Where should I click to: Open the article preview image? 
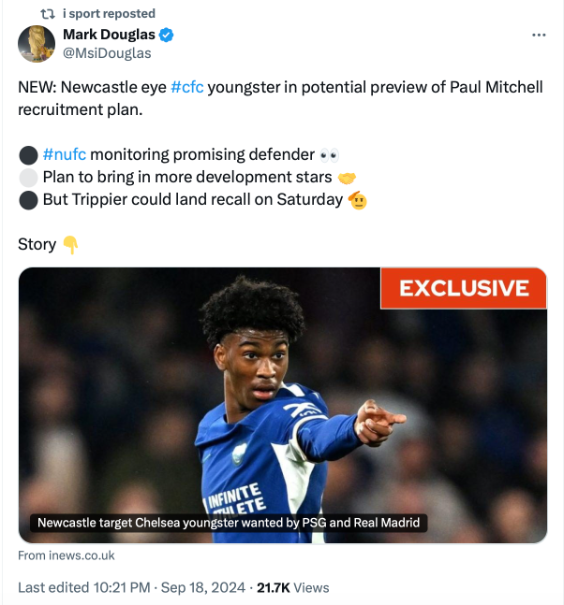(x=283, y=405)
